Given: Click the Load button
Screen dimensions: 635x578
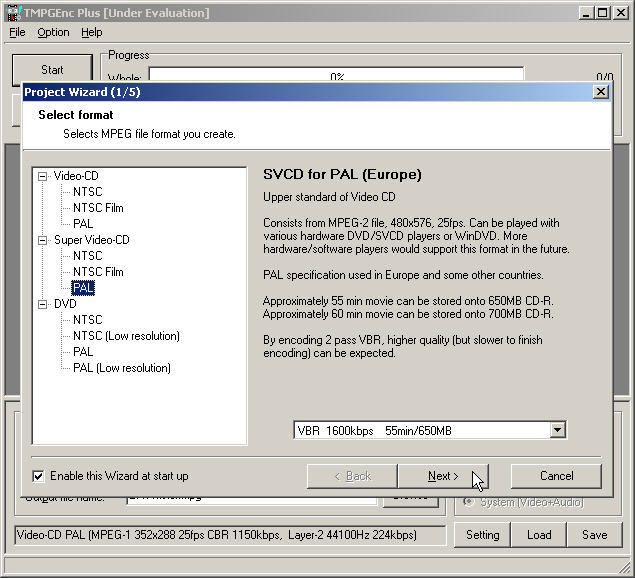Looking at the screenshot, I should pyautogui.click(x=539, y=535).
